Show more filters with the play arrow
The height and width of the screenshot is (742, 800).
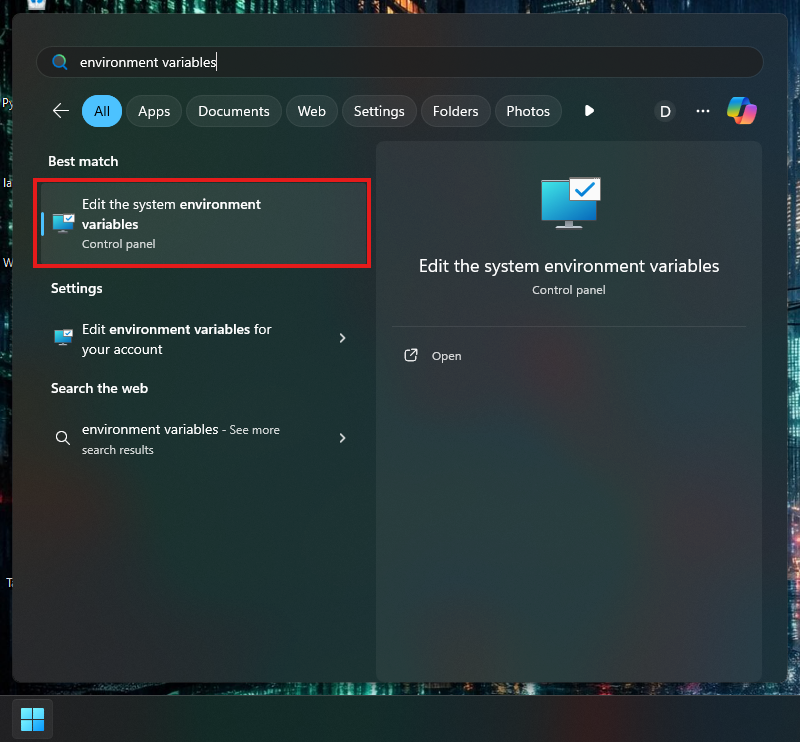(x=589, y=111)
